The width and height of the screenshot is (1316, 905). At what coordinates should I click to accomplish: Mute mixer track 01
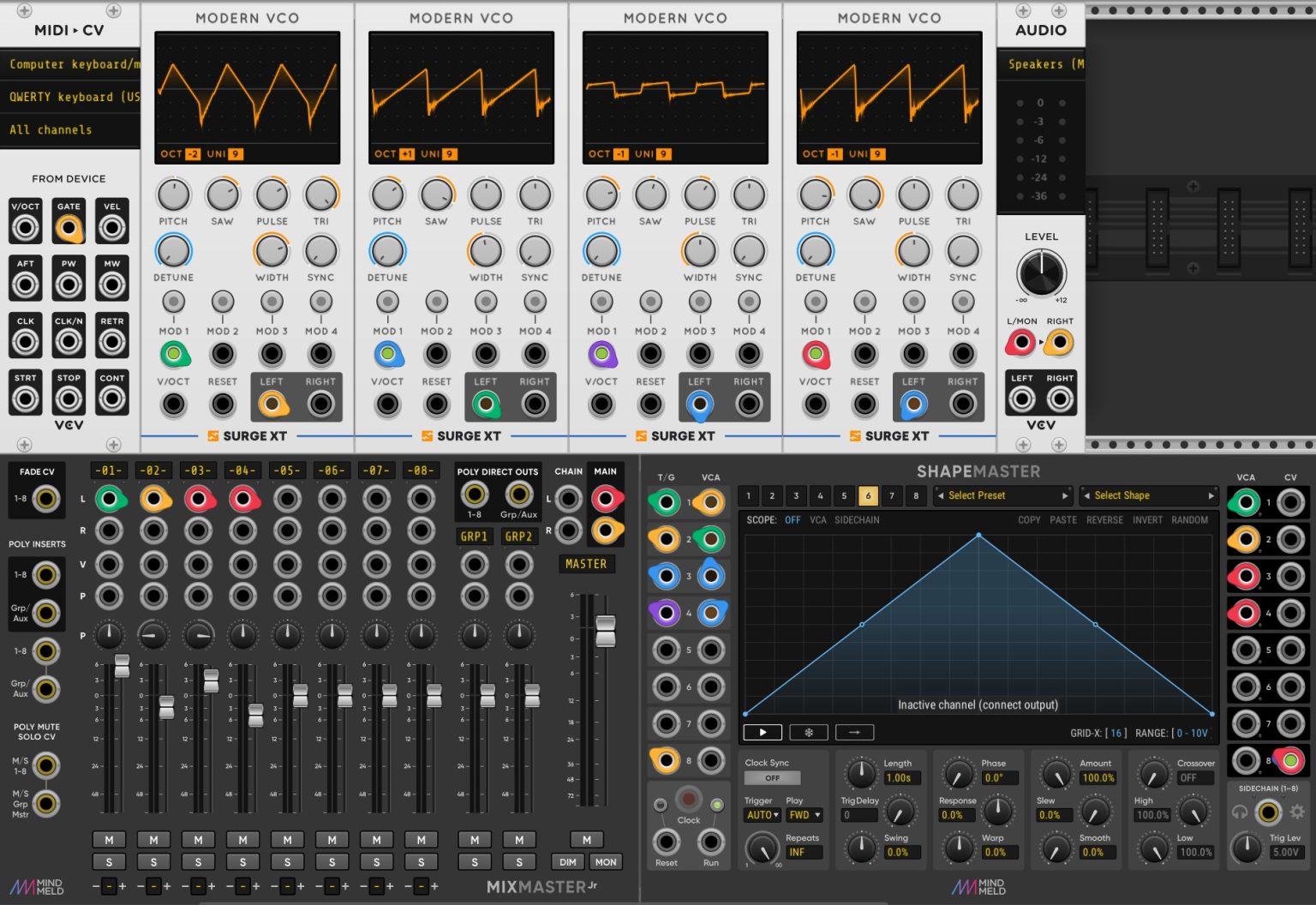click(109, 840)
